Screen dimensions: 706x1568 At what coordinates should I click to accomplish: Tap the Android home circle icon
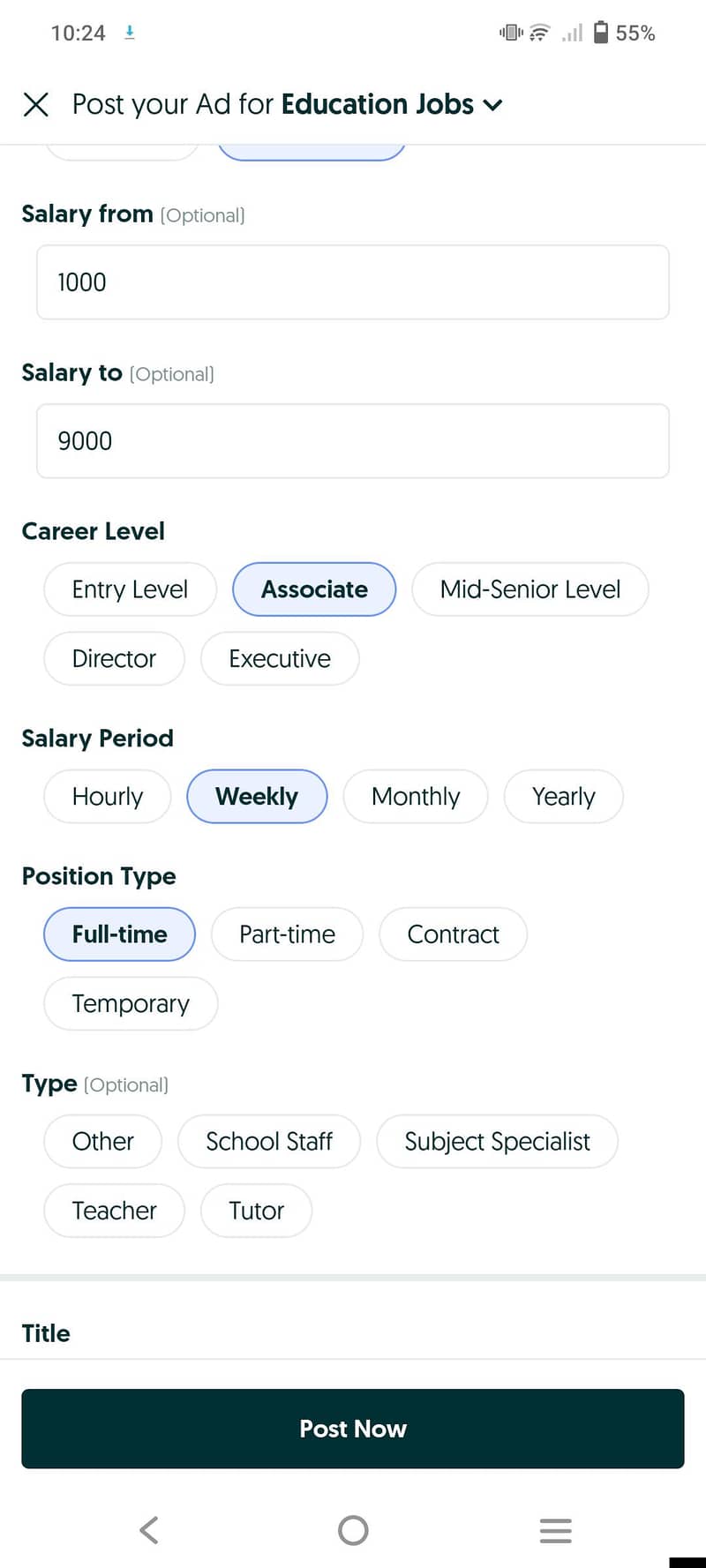click(x=353, y=1529)
